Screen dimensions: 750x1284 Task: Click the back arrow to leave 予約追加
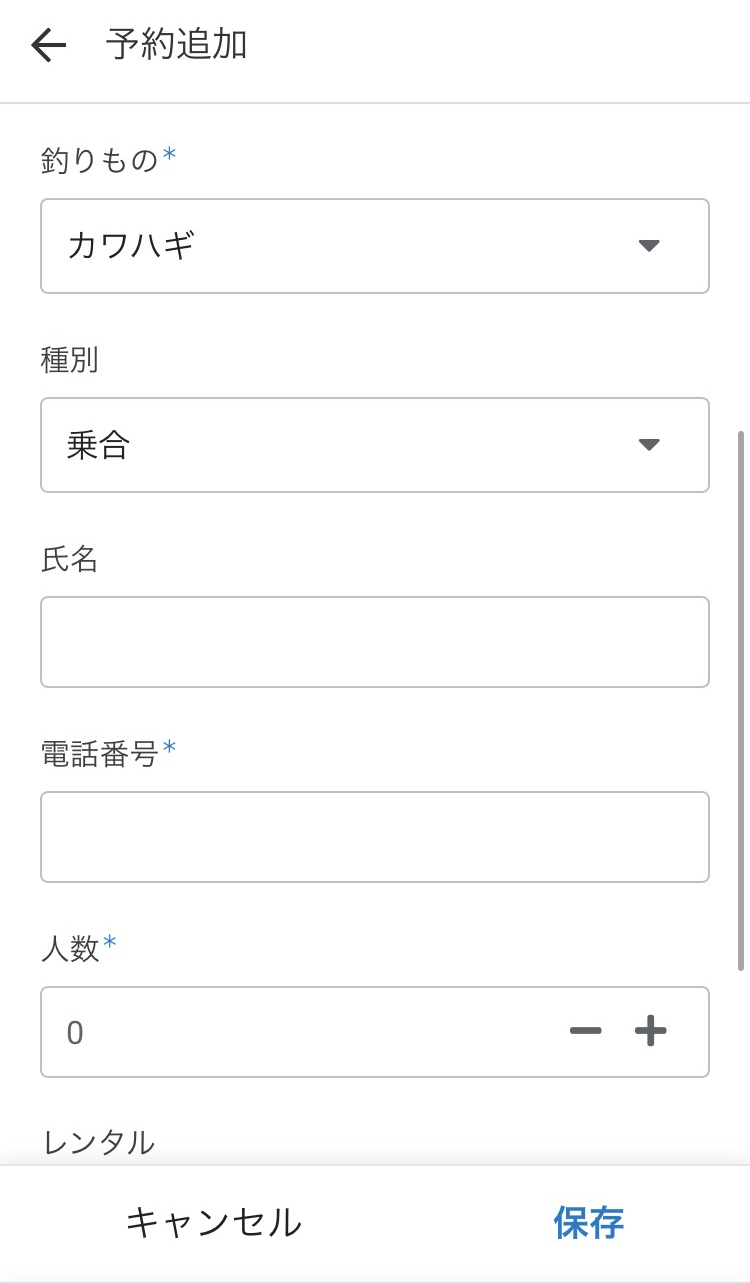47,44
